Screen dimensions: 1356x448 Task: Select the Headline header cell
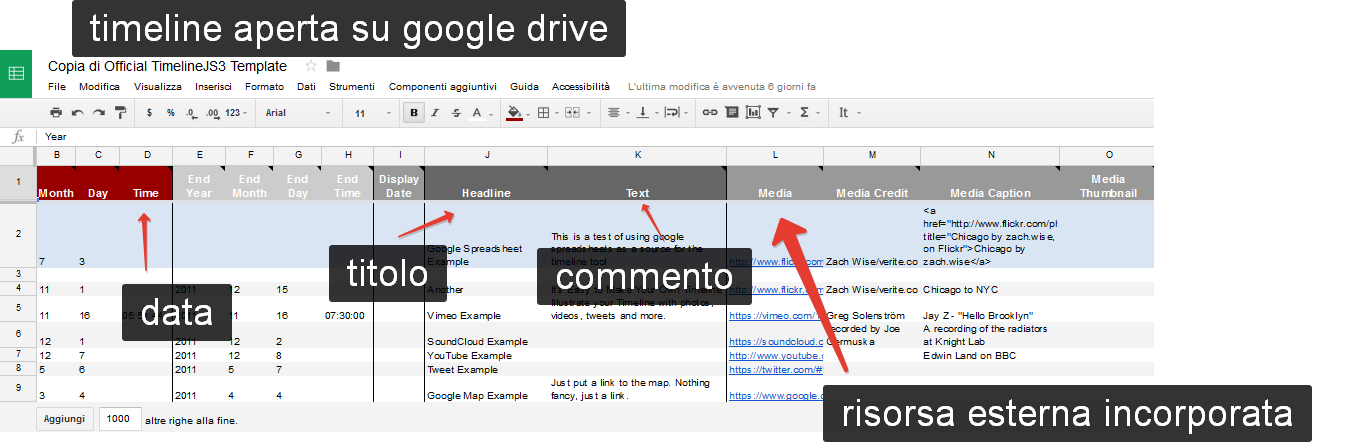coord(486,183)
